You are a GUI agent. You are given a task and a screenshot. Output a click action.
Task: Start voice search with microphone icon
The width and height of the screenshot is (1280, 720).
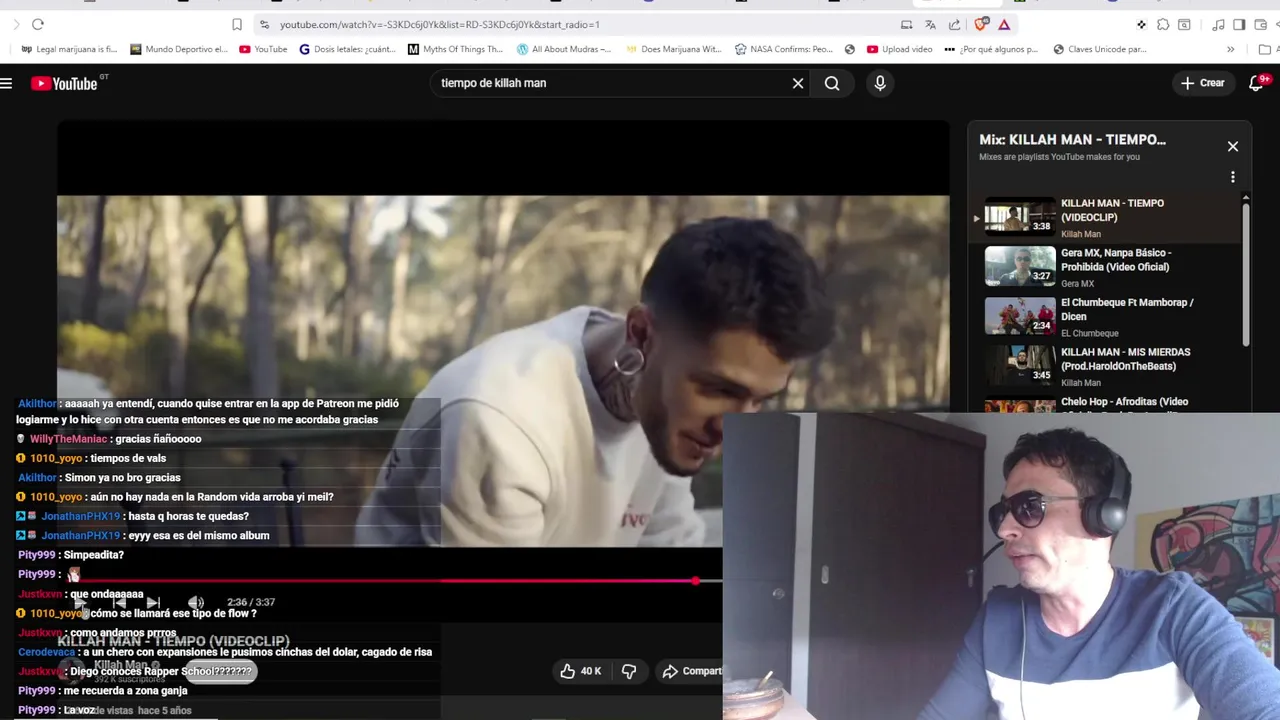880,83
